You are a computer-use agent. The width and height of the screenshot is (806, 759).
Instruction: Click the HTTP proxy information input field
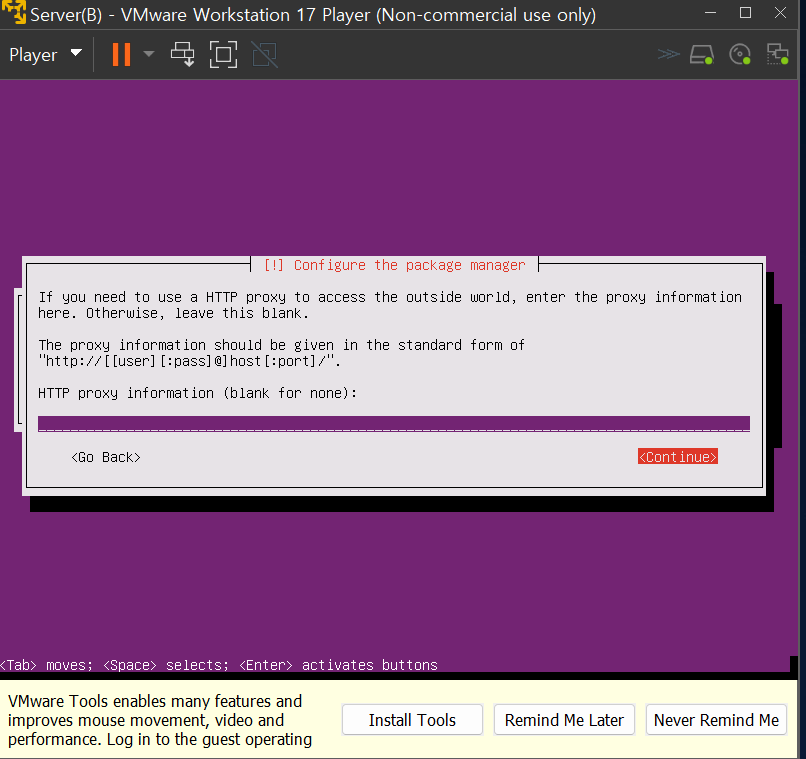(x=394, y=424)
